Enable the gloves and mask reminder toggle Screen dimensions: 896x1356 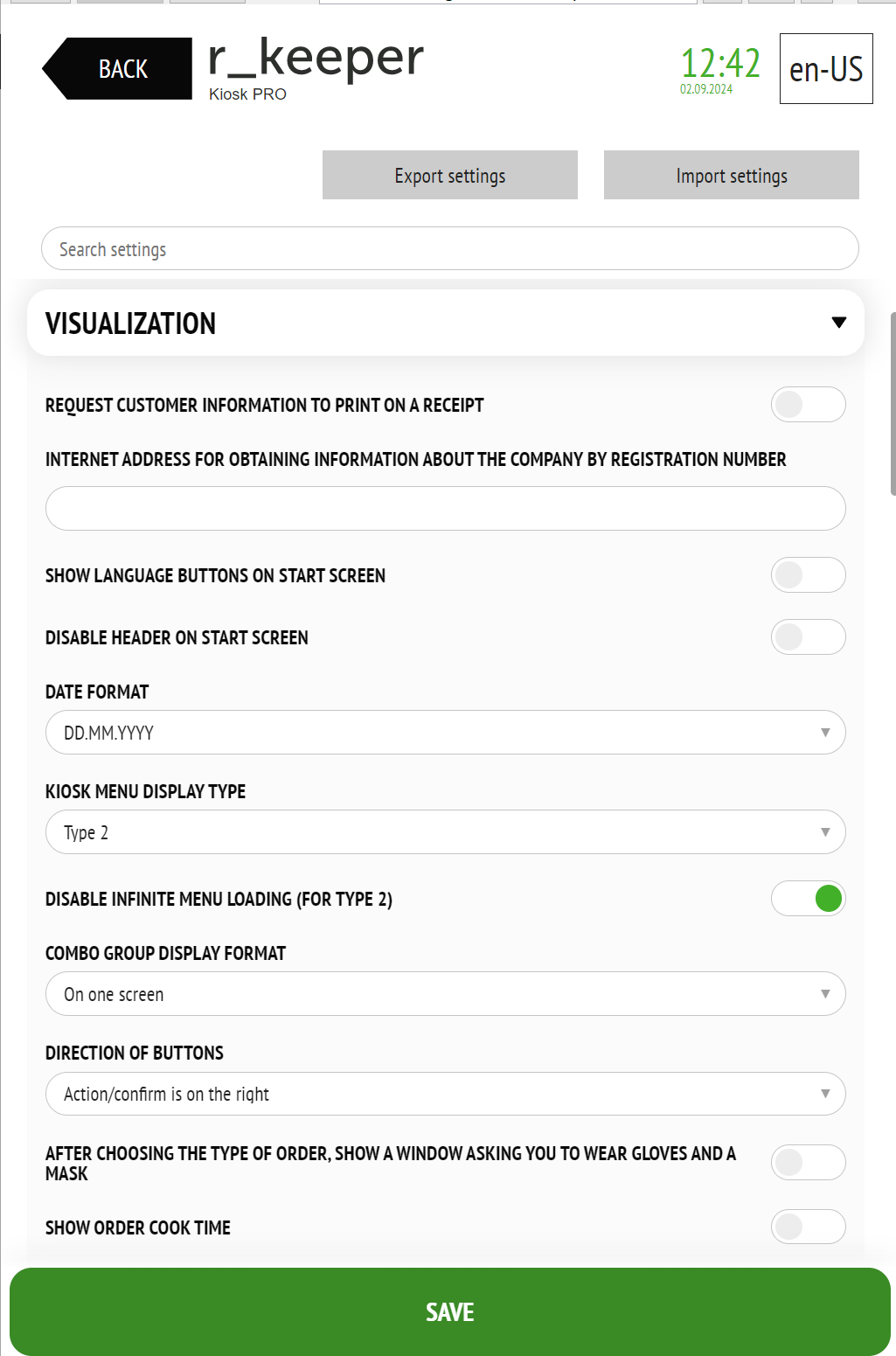pos(809,1163)
